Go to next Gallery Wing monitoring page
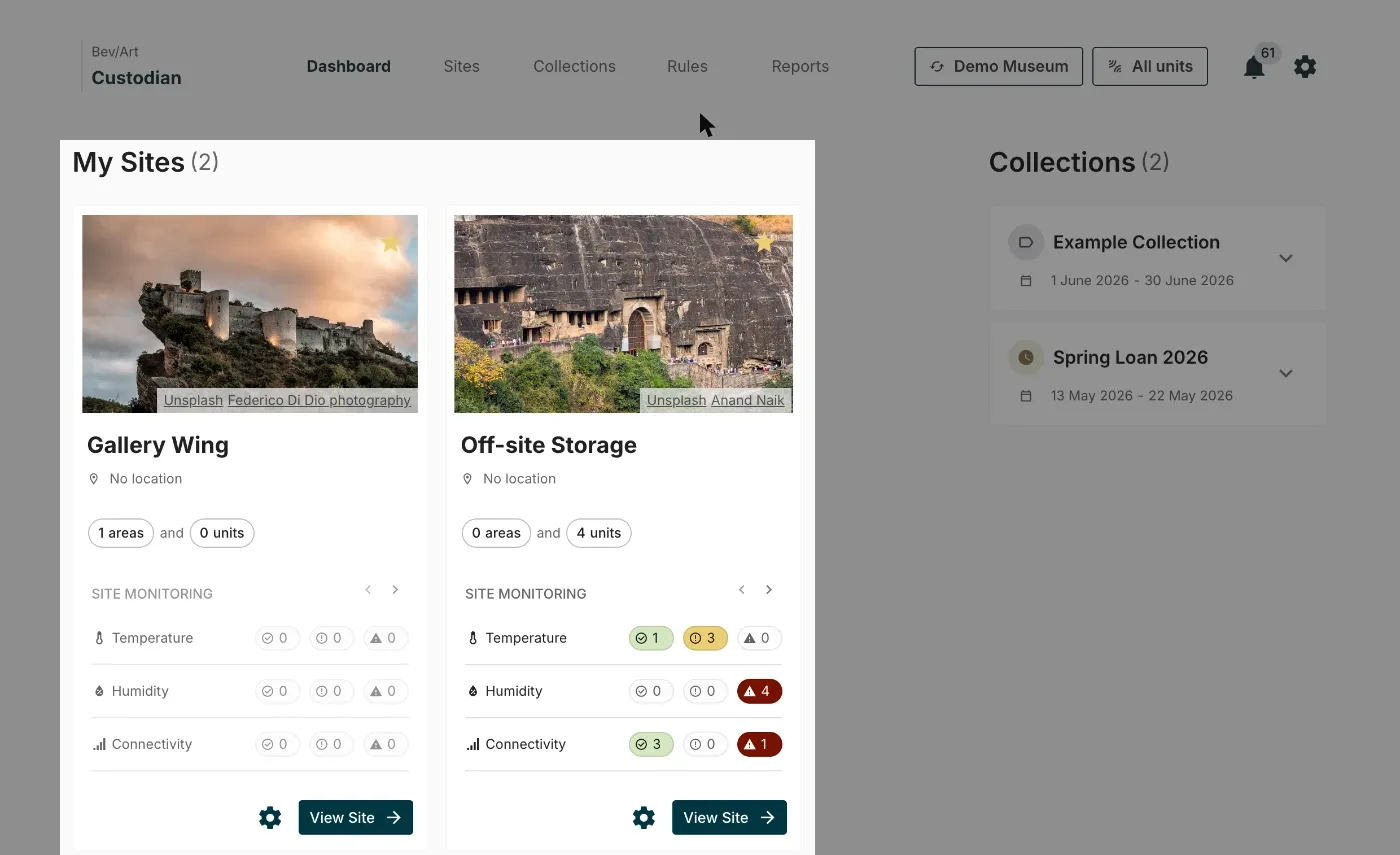Image resolution: width=1400 pixels, height=855 pixels. click(395, 590)
